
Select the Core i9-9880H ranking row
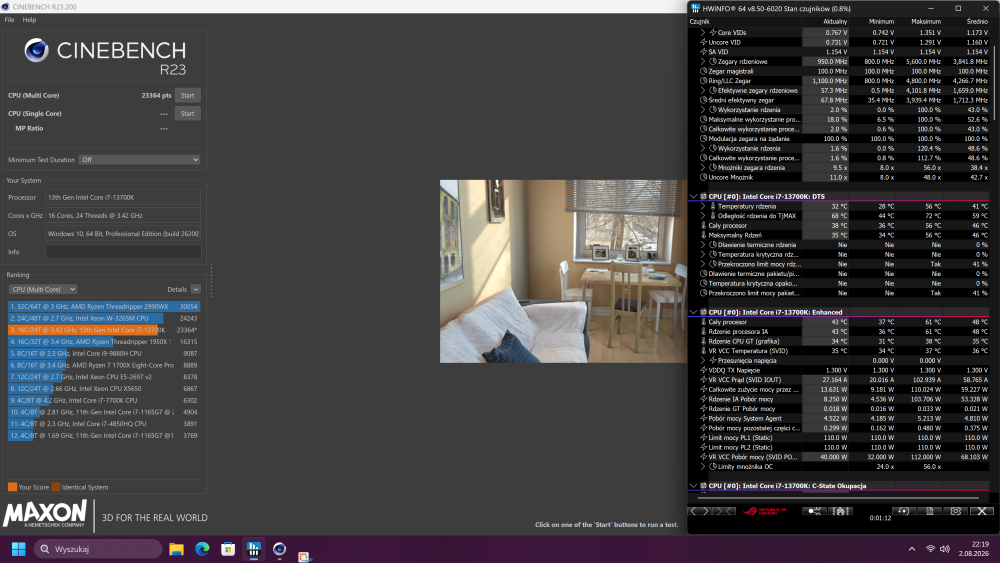(x=104, y=353)
